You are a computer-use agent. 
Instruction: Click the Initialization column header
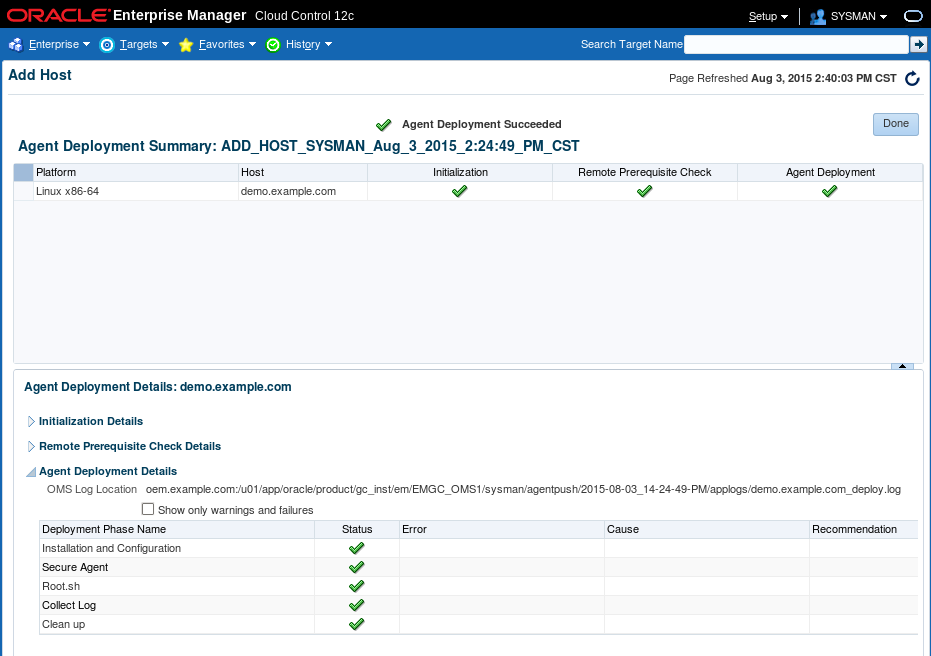[x=460, y=173]
